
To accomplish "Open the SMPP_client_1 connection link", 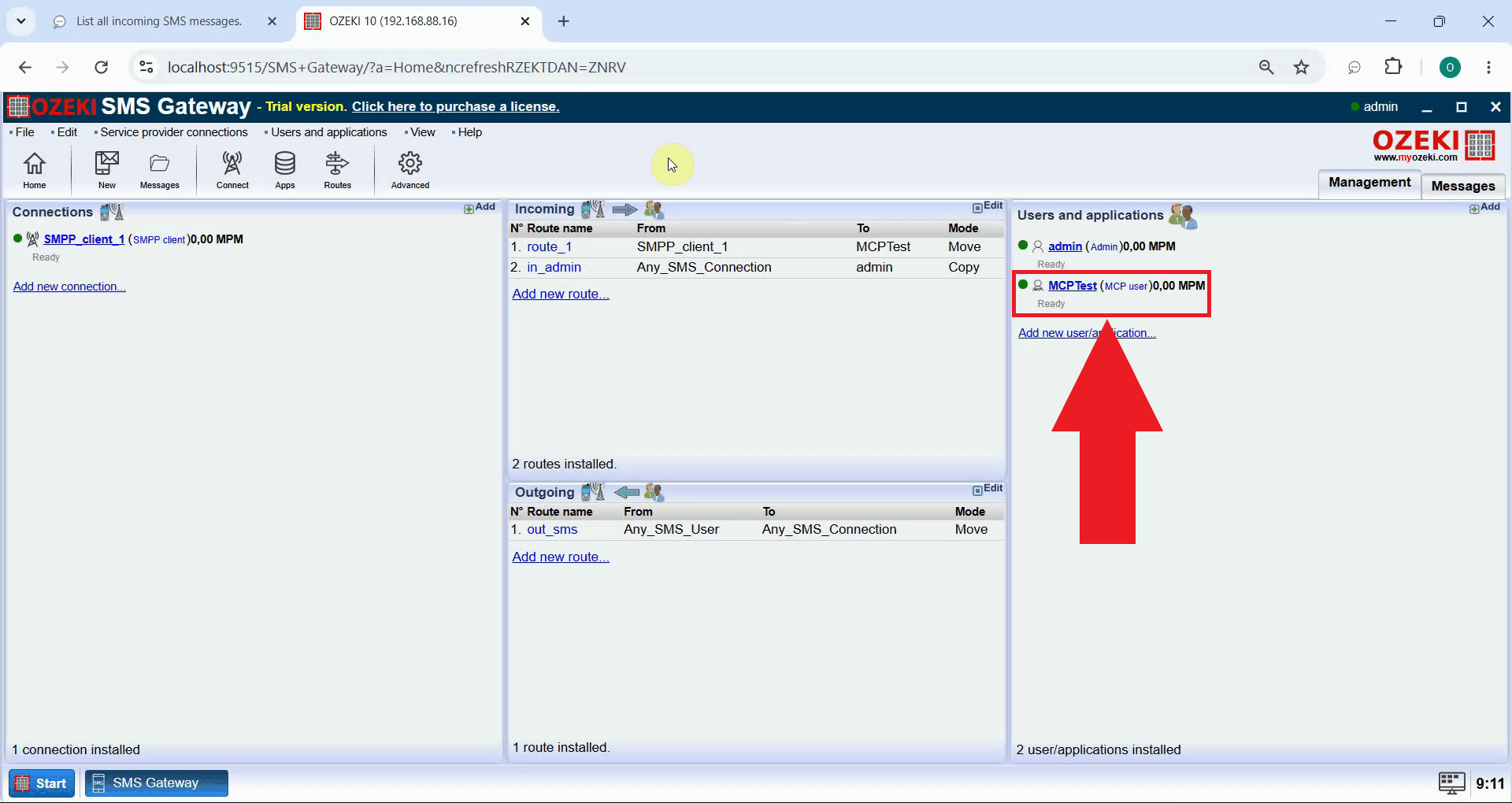I will point(84,239).
